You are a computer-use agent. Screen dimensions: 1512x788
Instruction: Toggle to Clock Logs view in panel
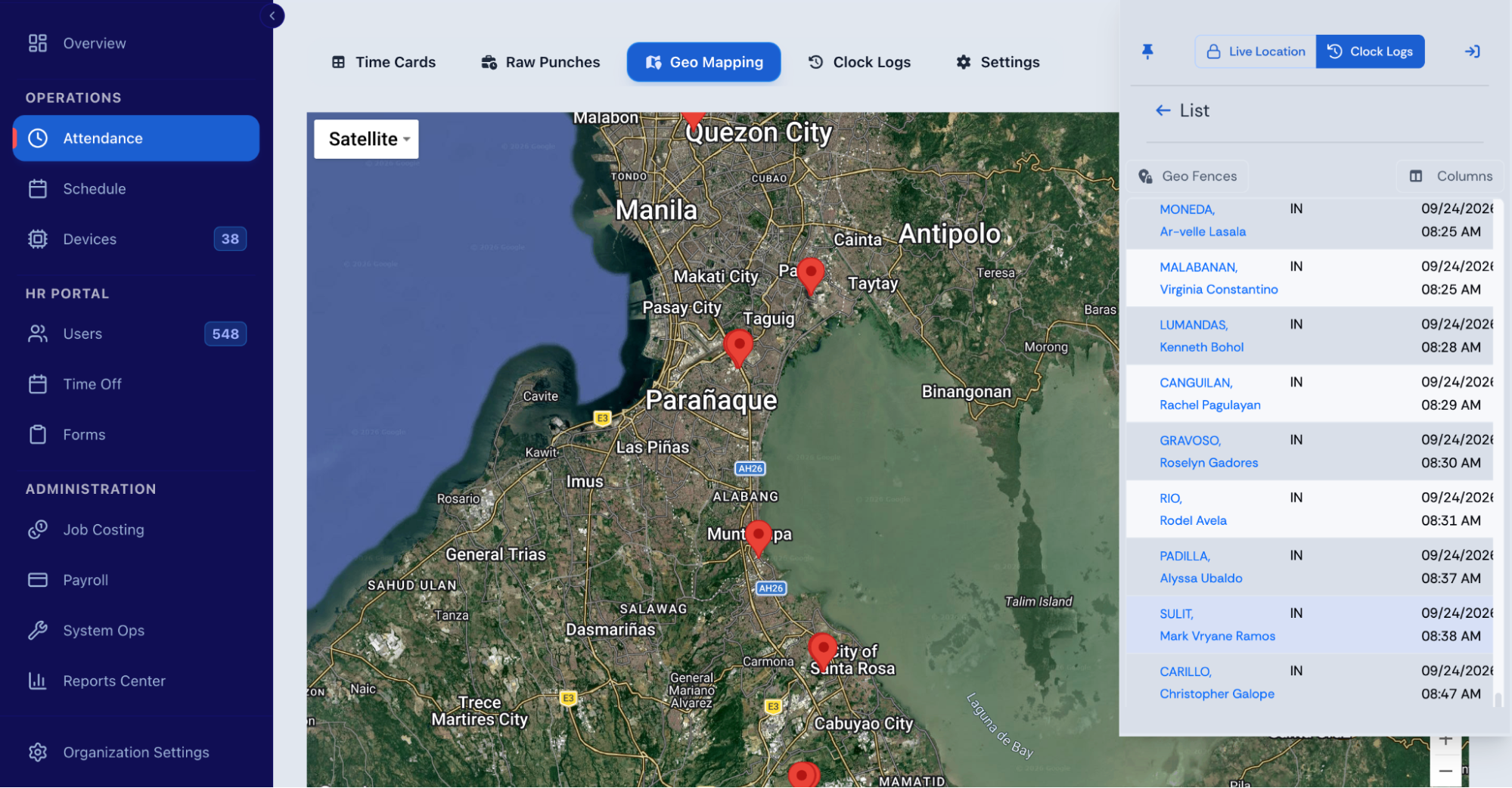(1370, 51)
